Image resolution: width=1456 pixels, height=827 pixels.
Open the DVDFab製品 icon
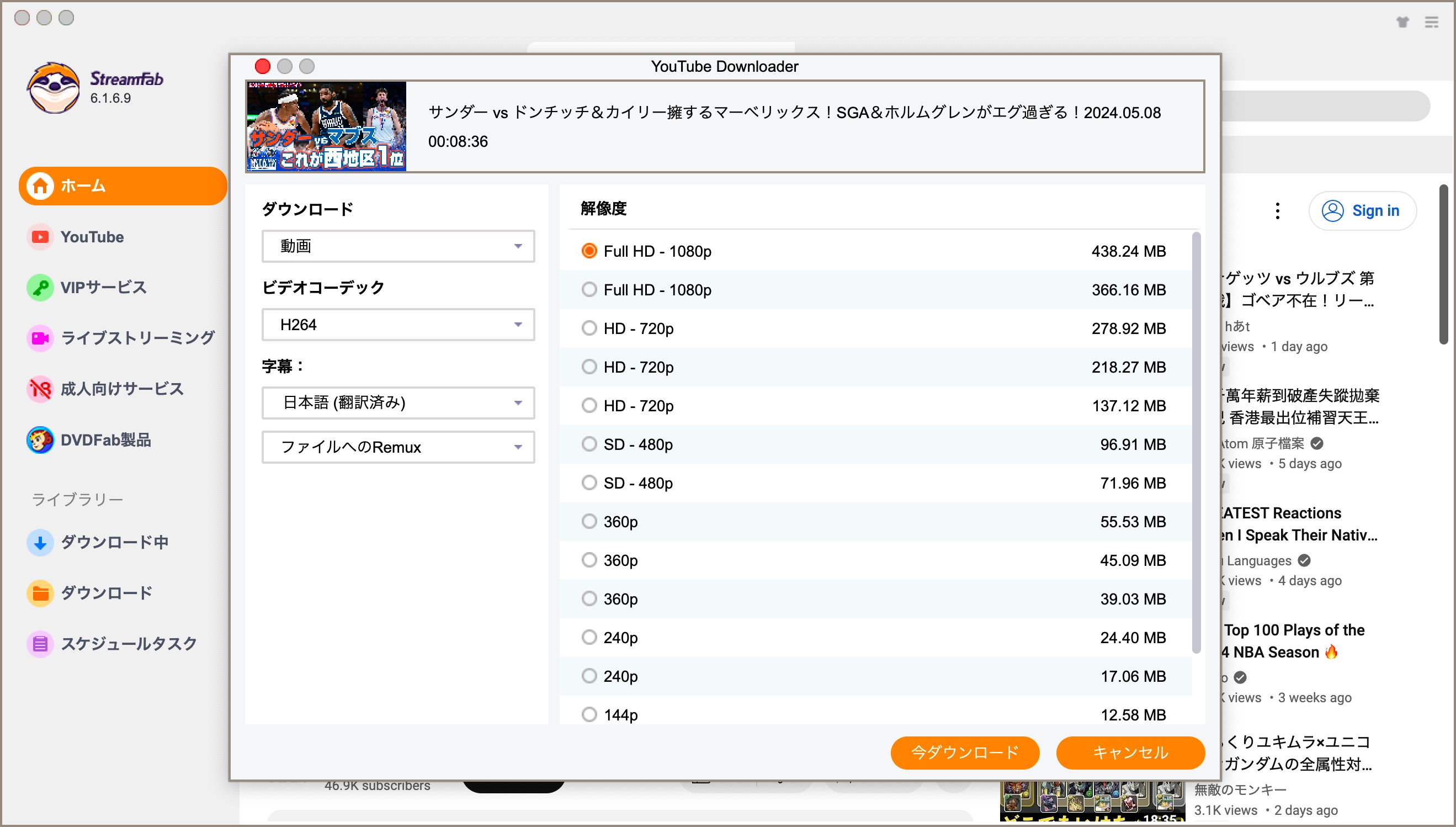[40, 440]
